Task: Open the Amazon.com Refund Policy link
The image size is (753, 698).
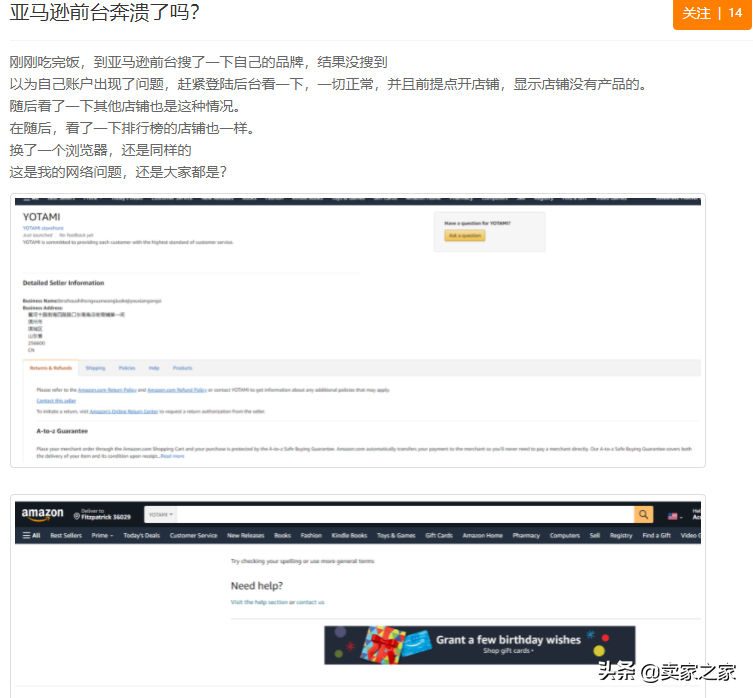Action: coord(177,390)
